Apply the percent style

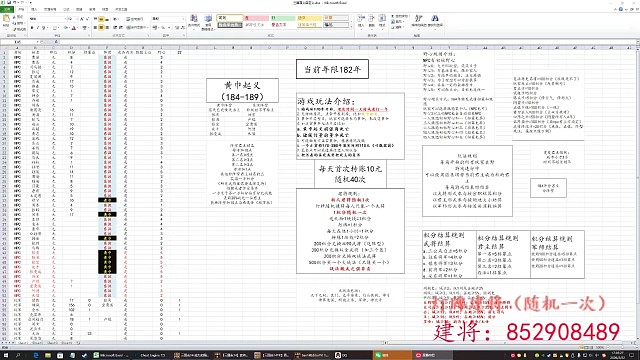[x=163, y=27]
